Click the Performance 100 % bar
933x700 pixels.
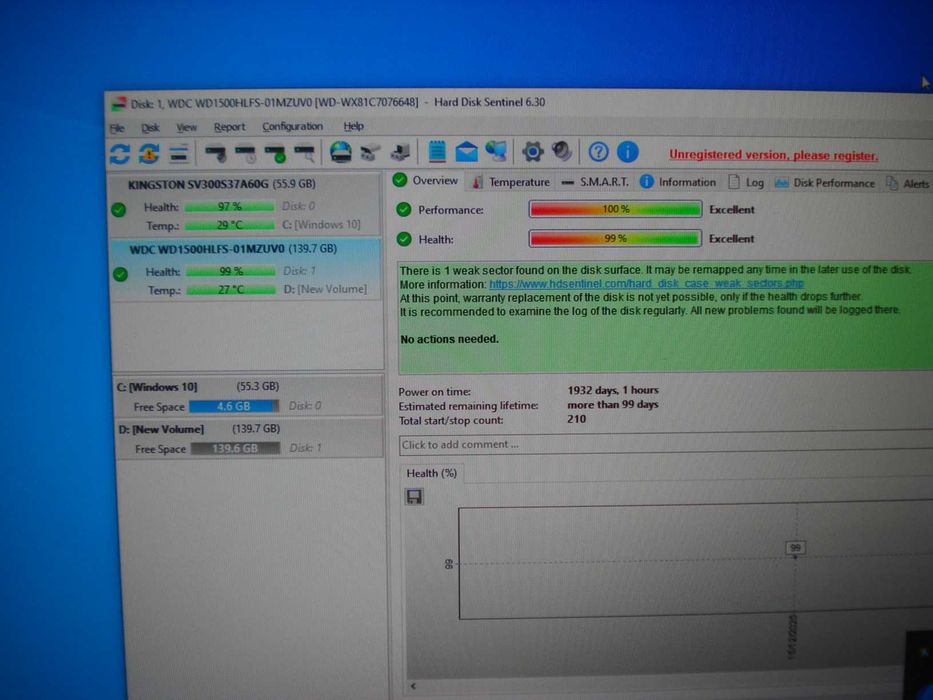coord(615,209)
